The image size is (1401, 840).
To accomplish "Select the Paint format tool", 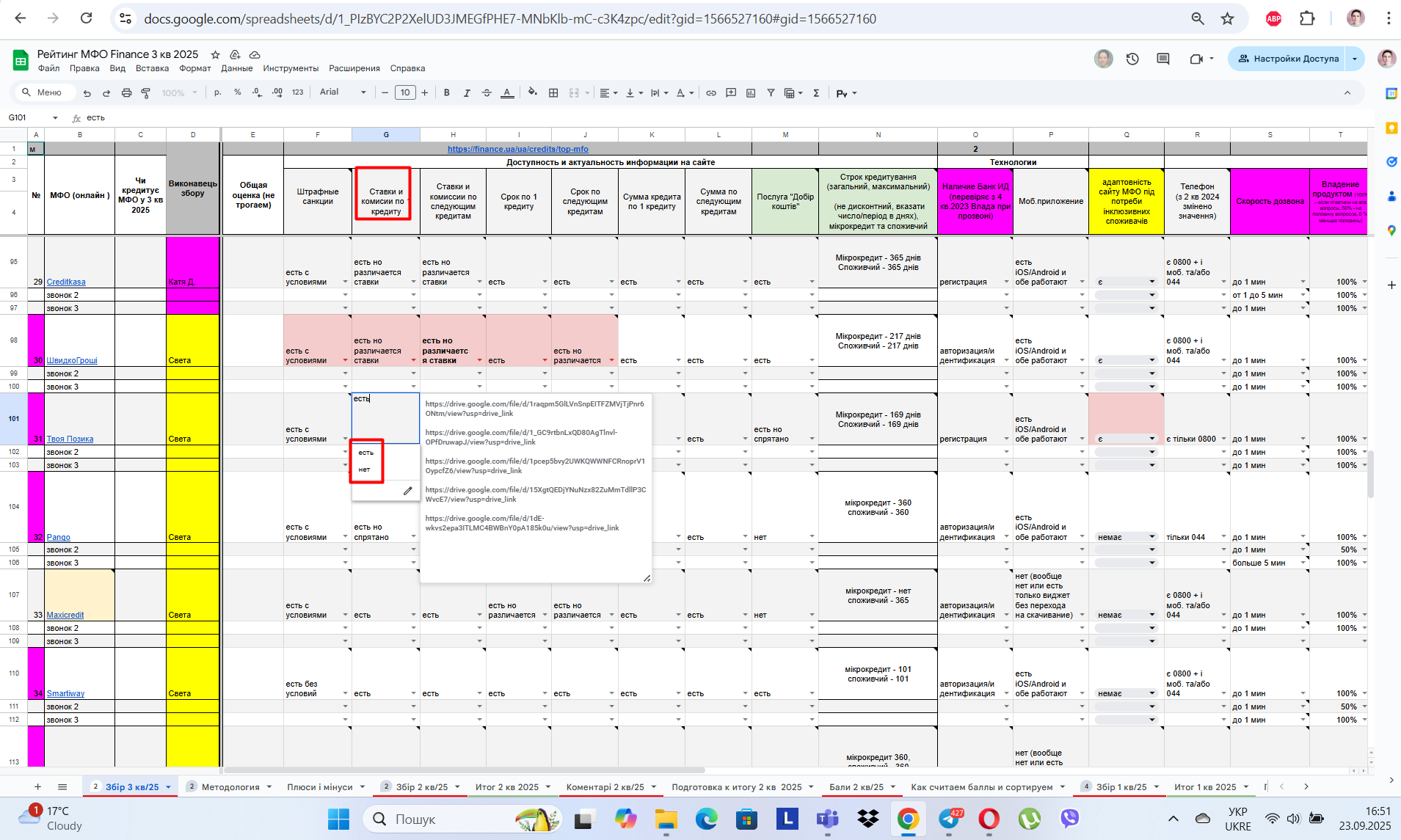I will click(x=145, y=93).
